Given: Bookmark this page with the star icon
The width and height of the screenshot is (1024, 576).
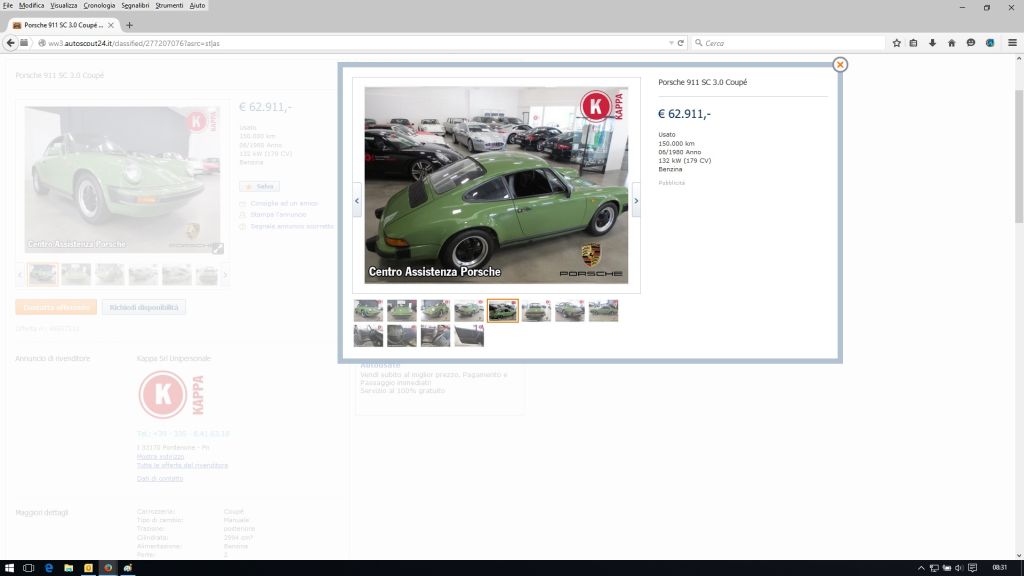Looking at the screenshot, I should tap(897, 43).
